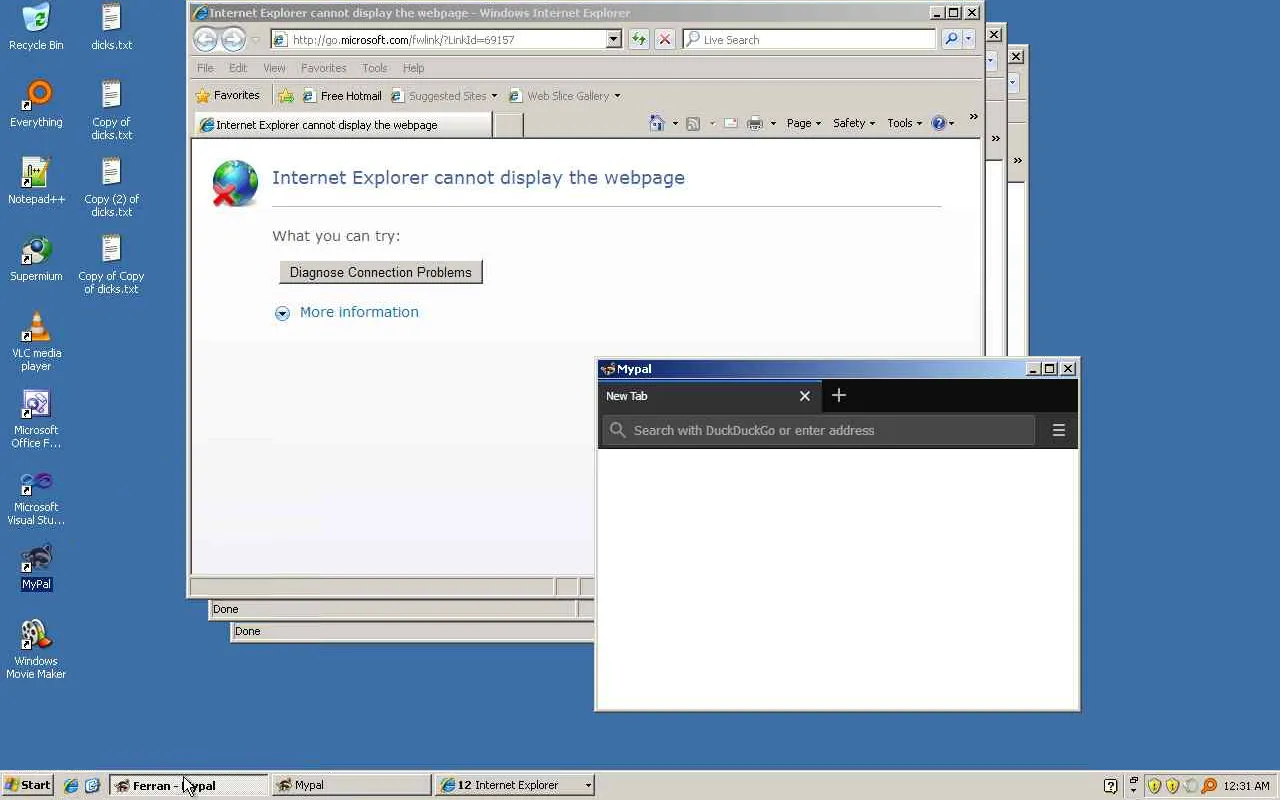Image resolution: width=1280 pixels, height=800 pixels.
Task: Open the address bar dropdown arrow
Action: 613,39
